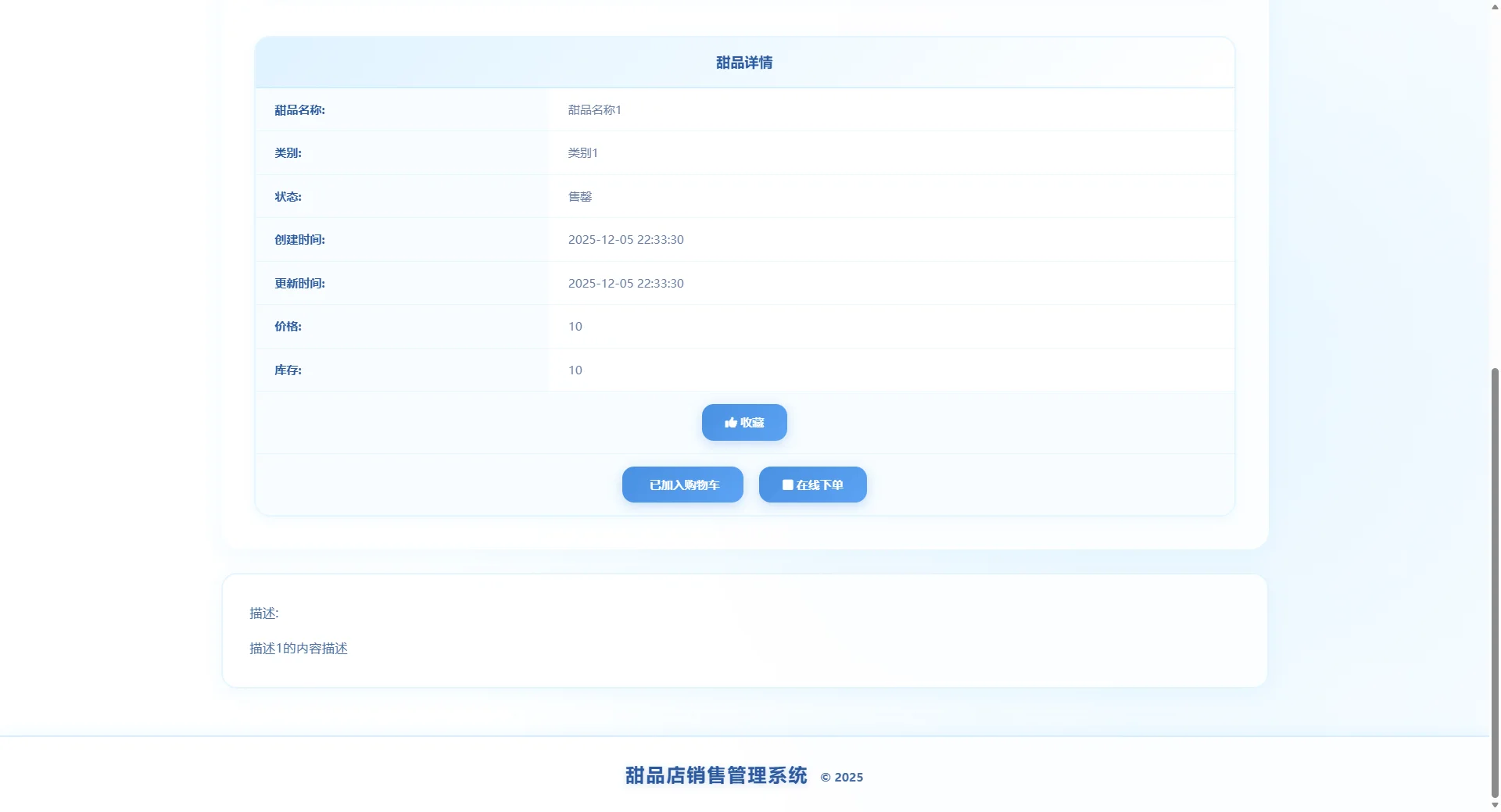
Task: Click the 创建时间 timestamp value
Action: pos(625,239)
